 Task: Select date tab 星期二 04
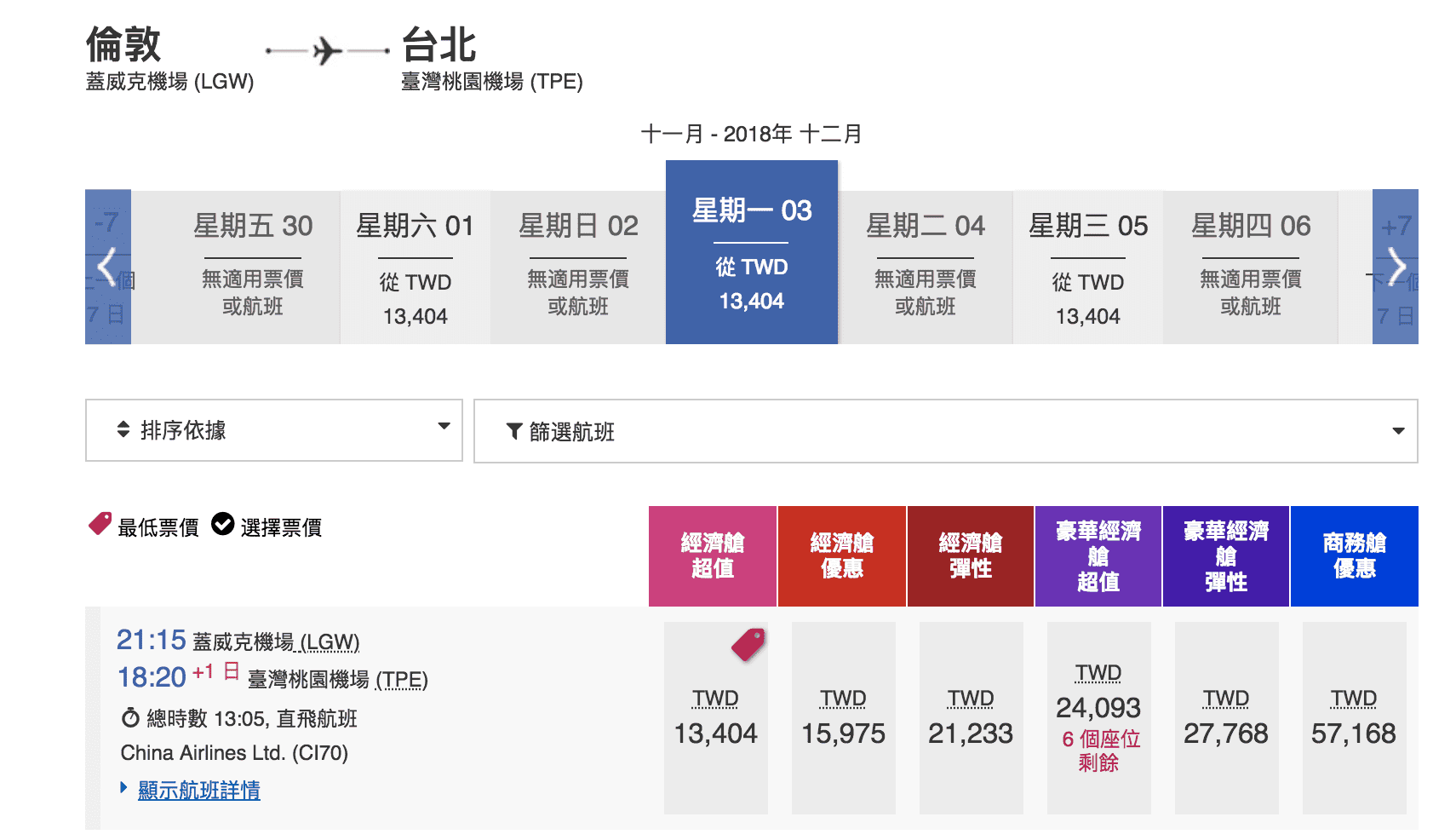coord(926,267)
